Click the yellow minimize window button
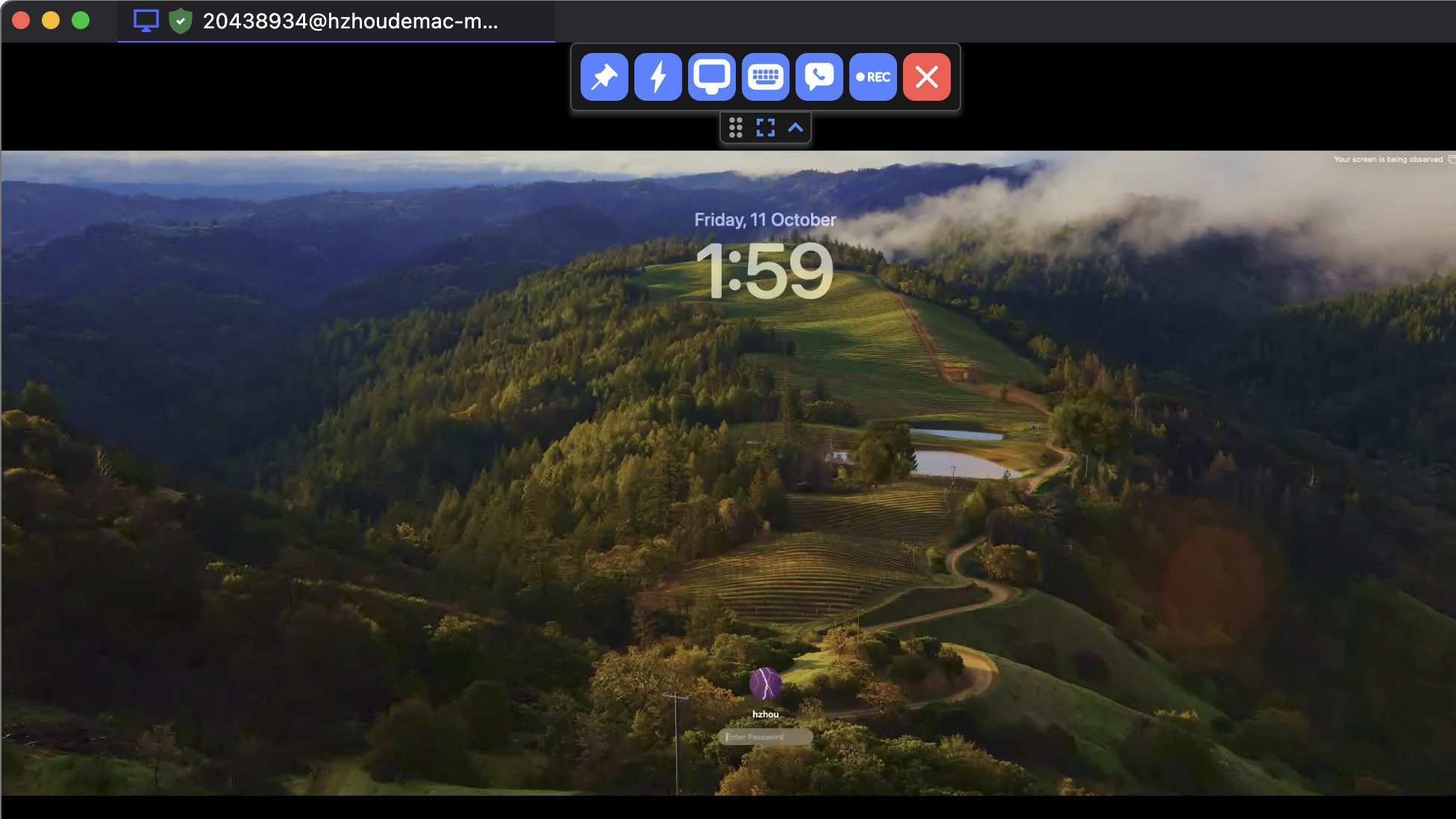 pyautogui.click(x=51, y=20)
